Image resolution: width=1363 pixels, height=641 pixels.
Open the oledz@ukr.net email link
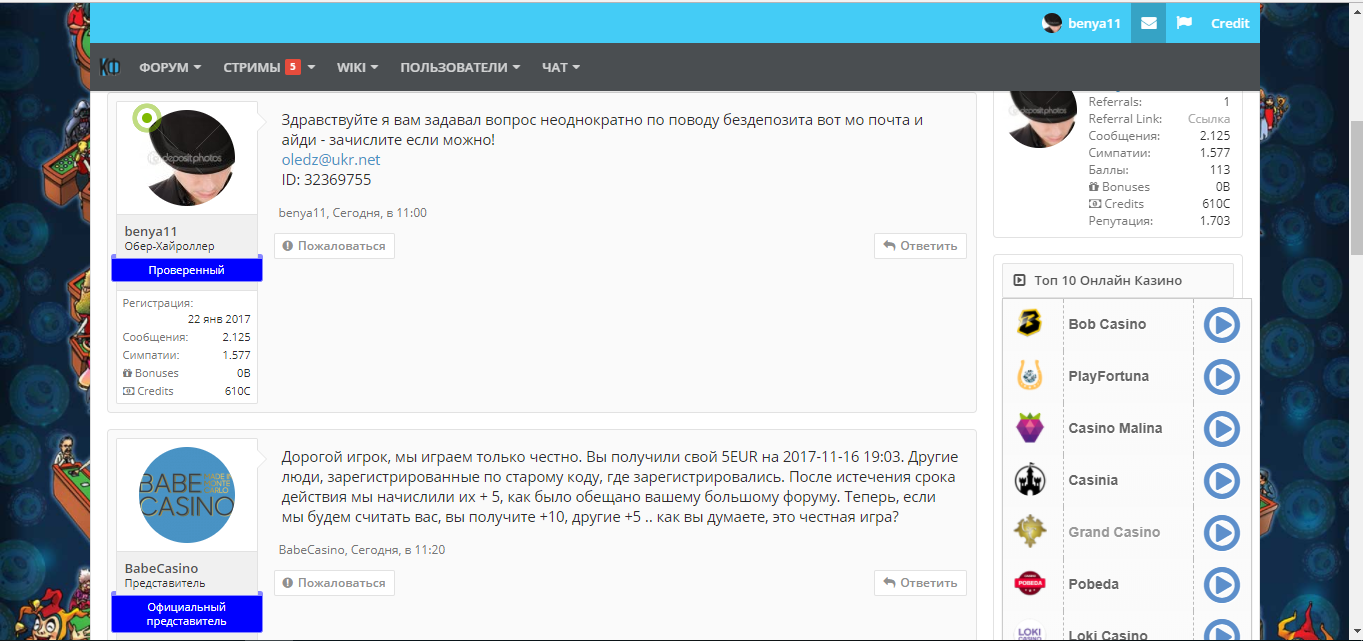click(x=331, y=160)
